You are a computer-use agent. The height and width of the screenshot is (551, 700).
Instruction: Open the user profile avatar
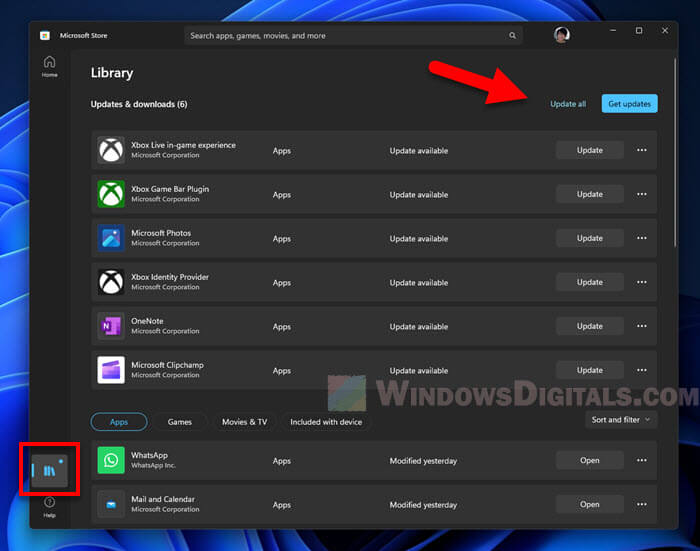point(562,34)
